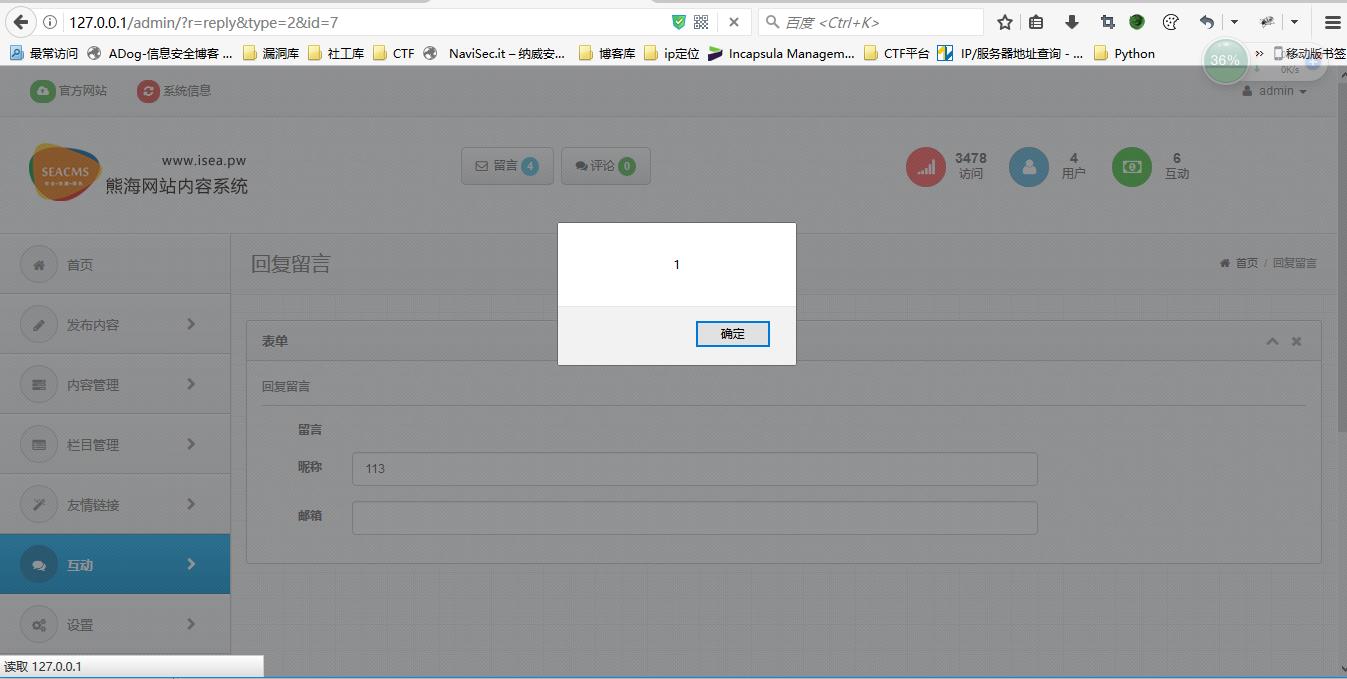This screenshot has height=679, width=1347.
Task: Click the 留言 messages button
Action: (x=507, y=166)
